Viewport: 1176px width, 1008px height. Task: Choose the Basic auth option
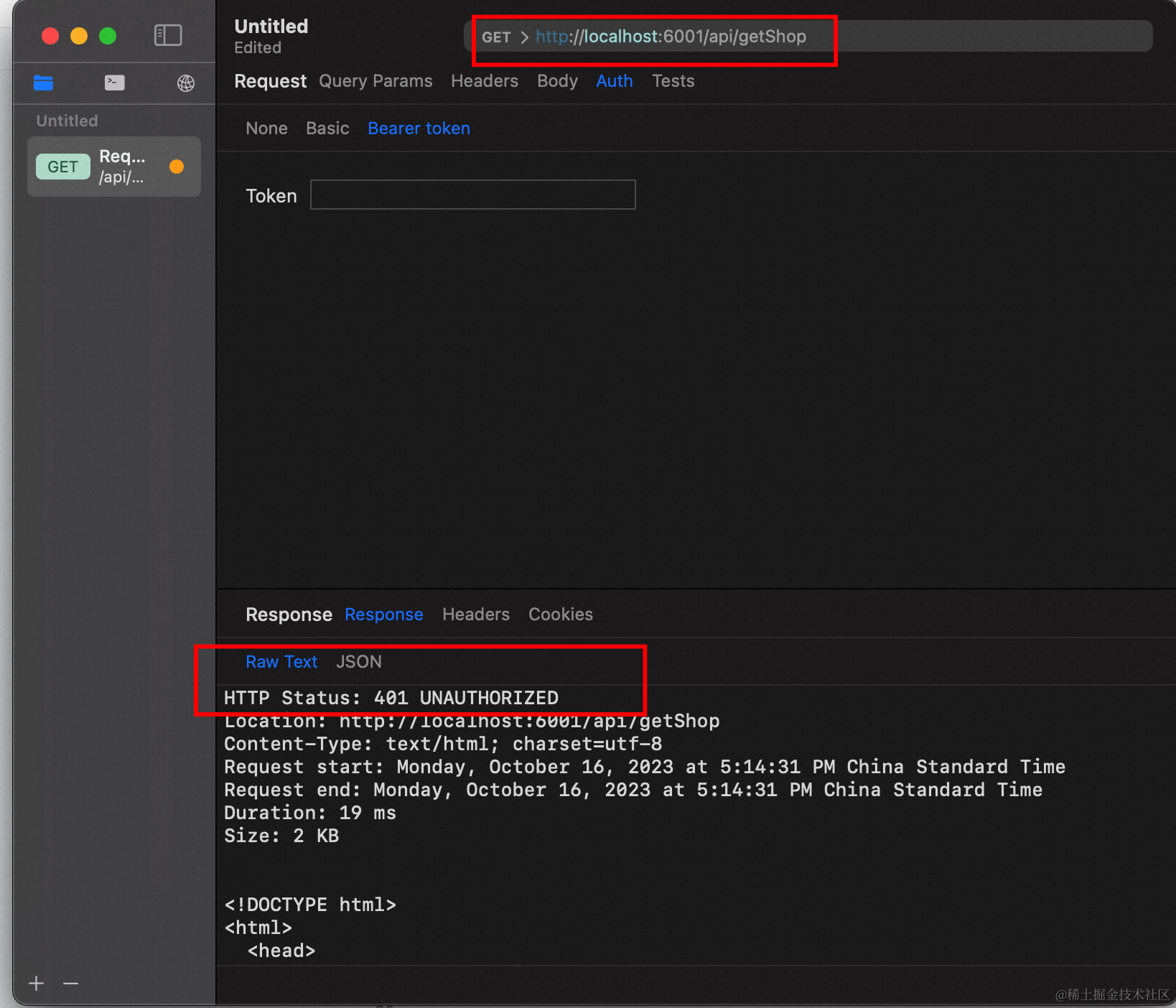point(327,129)
